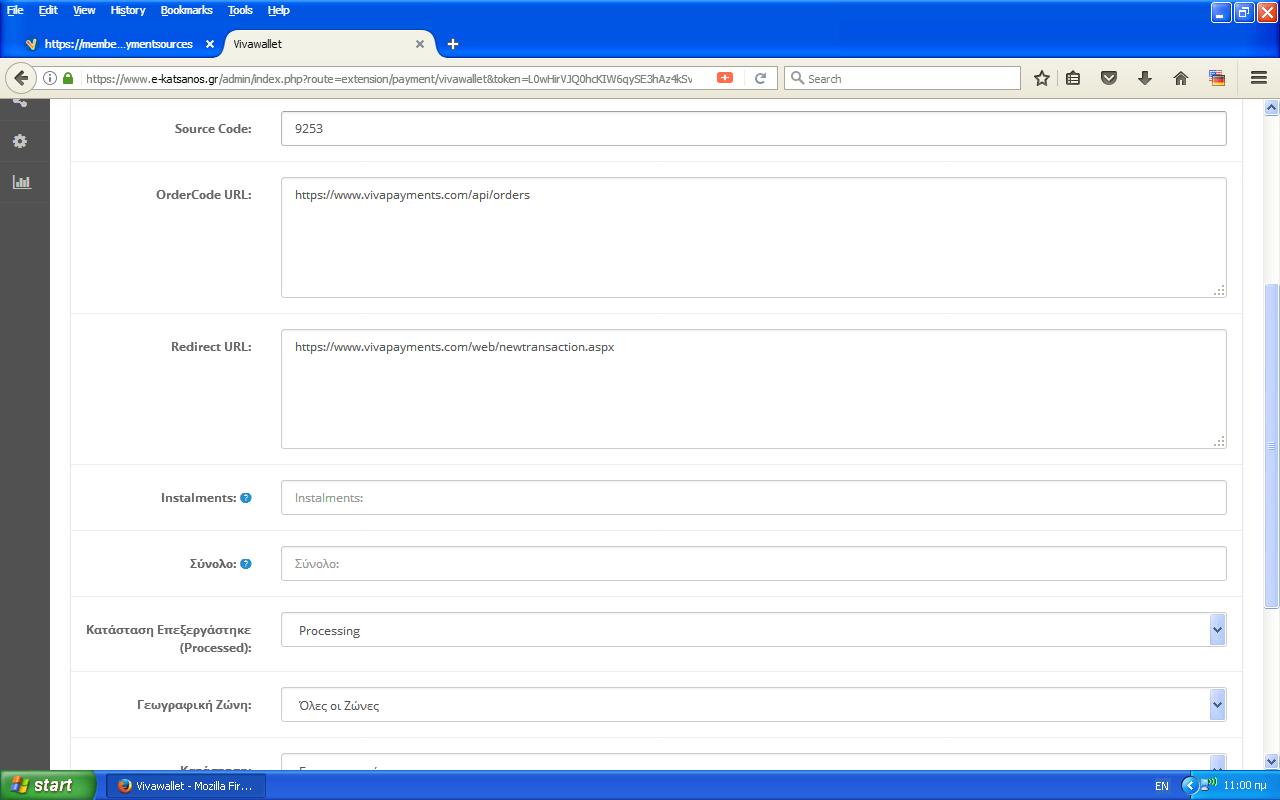Reload the page with the refresh icon

click(760, 78)
